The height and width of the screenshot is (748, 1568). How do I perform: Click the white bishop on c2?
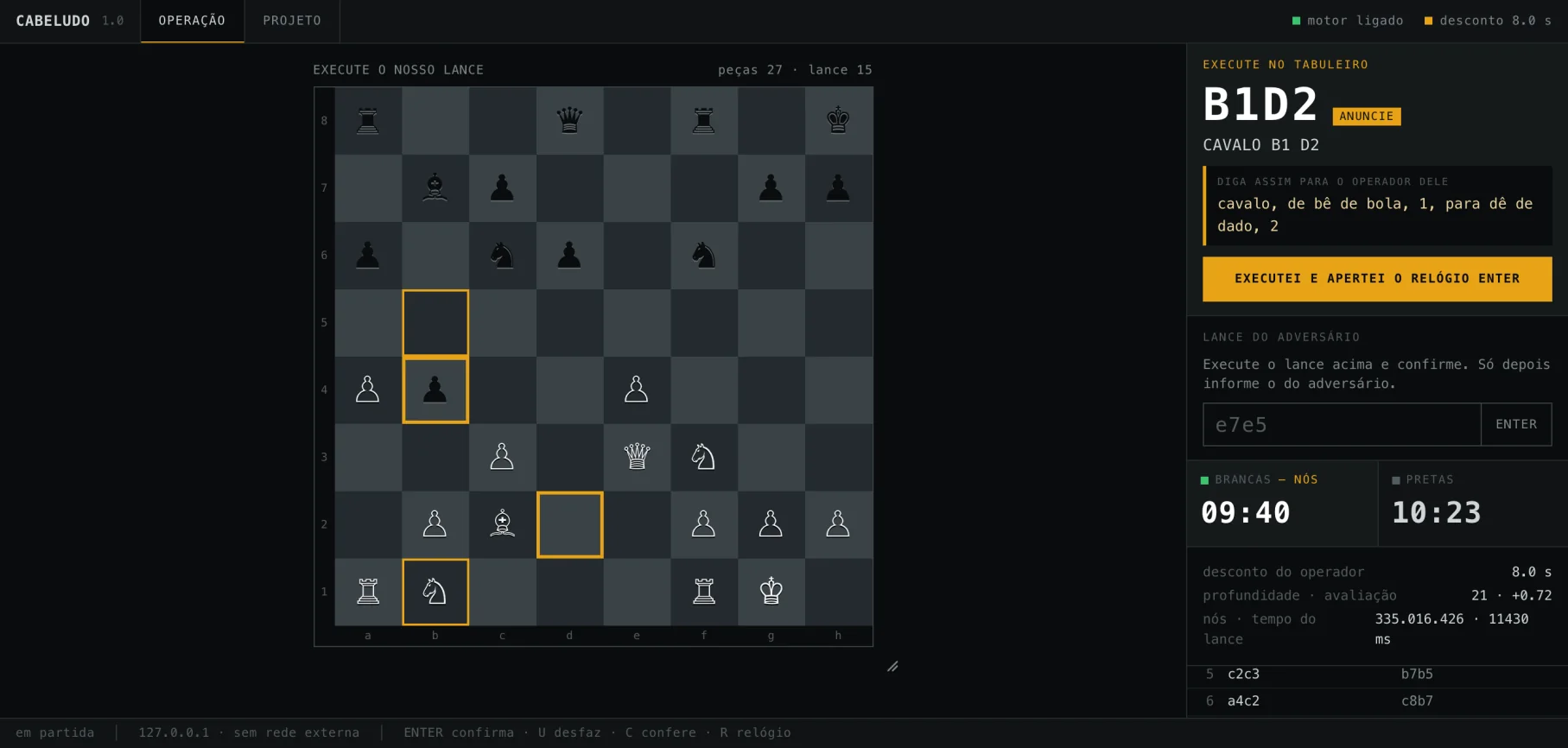[x=502, y=524]
